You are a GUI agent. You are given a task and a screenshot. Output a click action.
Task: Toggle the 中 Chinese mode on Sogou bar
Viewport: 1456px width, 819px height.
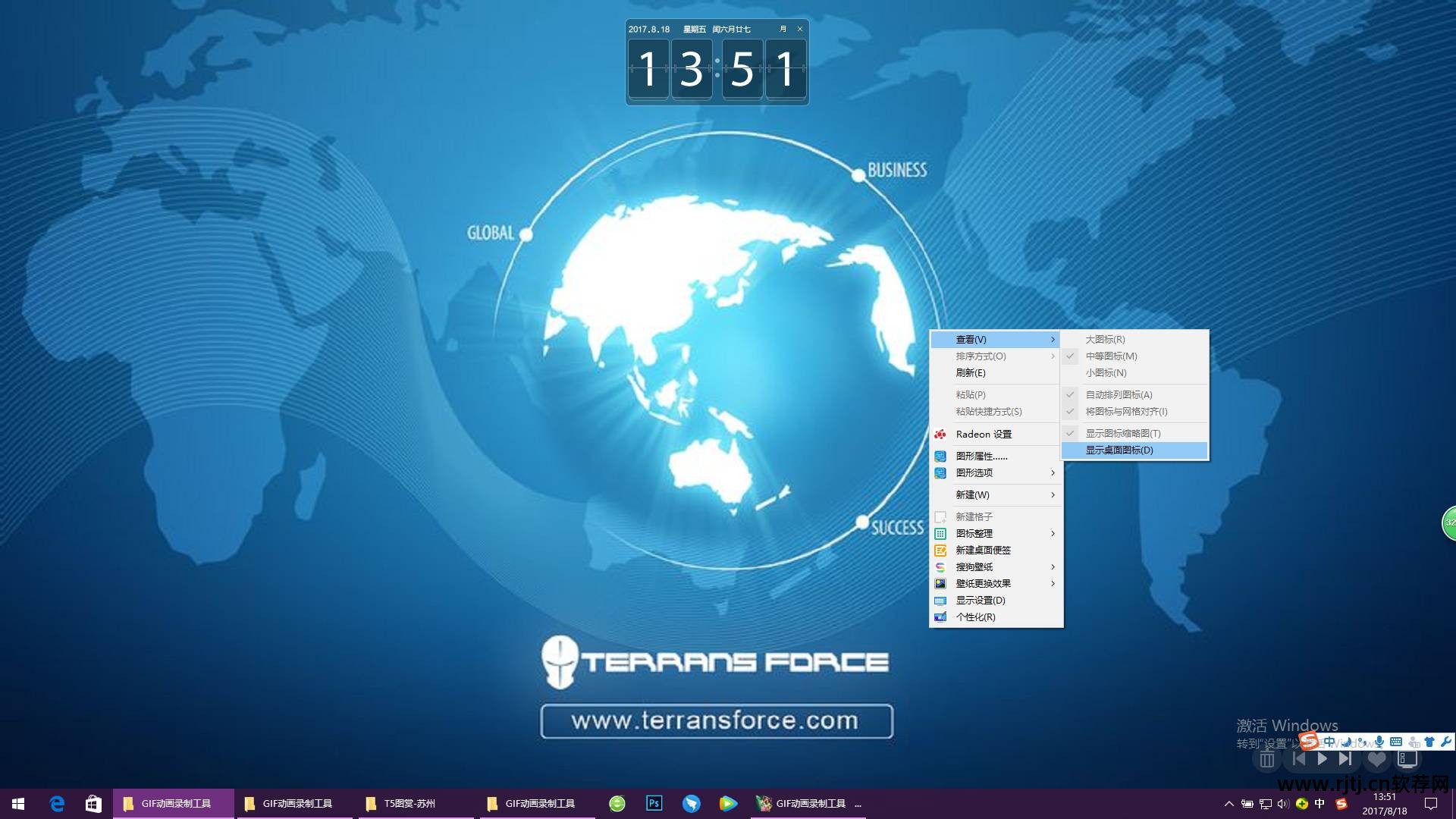point(1329,742)
